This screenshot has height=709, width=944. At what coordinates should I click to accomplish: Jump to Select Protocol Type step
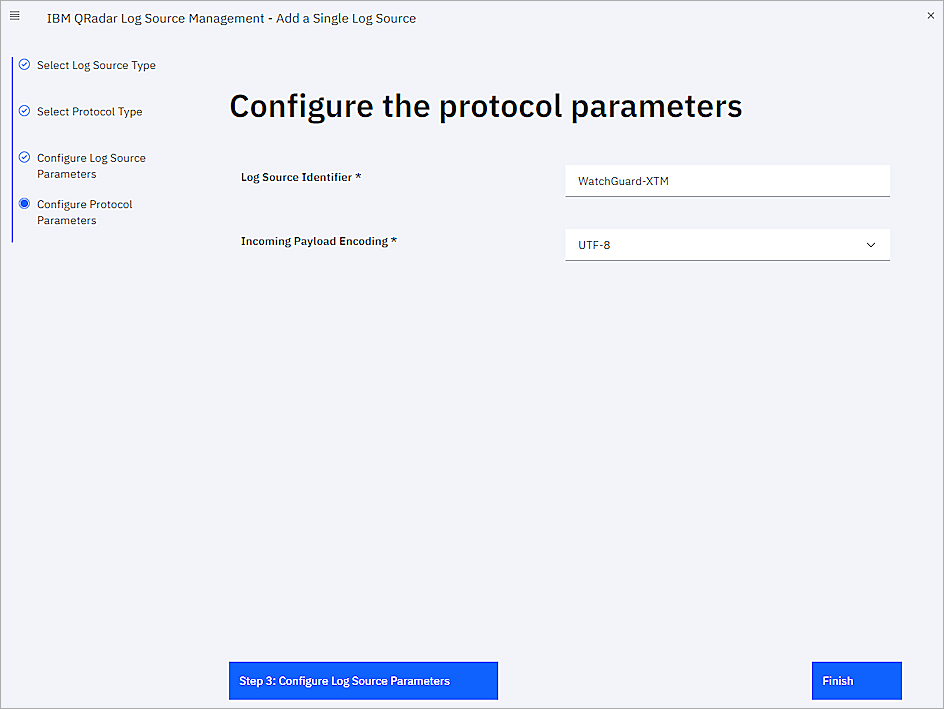pyautogui.click(x=89, y=112)
